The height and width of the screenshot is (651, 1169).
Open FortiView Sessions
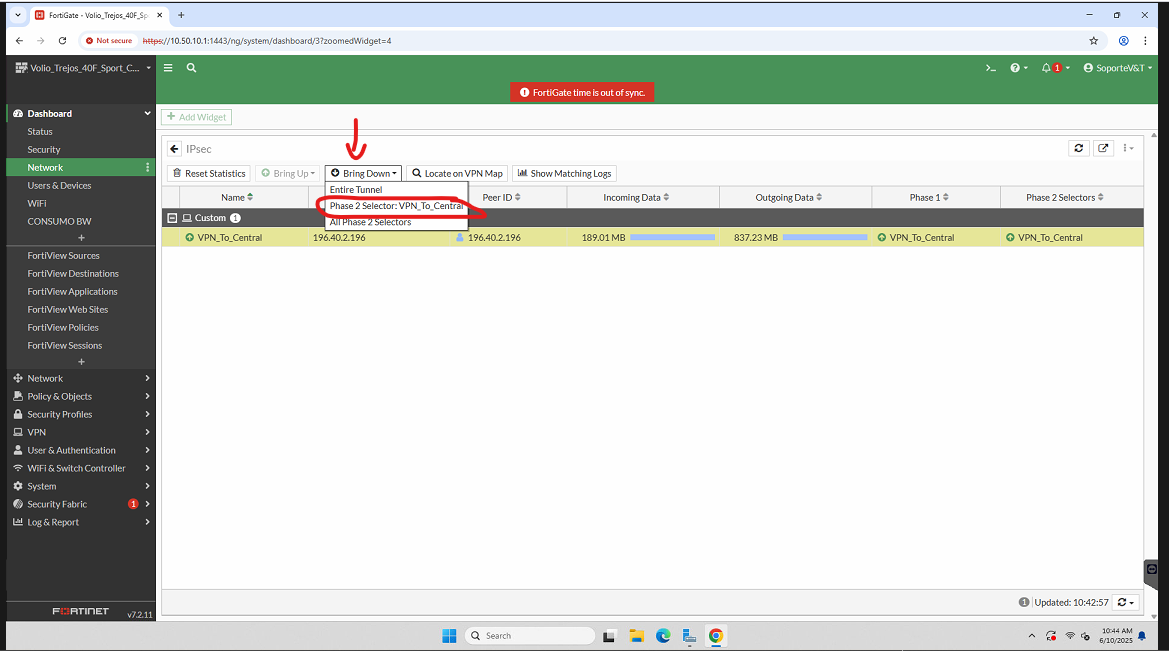click(65, 345)
